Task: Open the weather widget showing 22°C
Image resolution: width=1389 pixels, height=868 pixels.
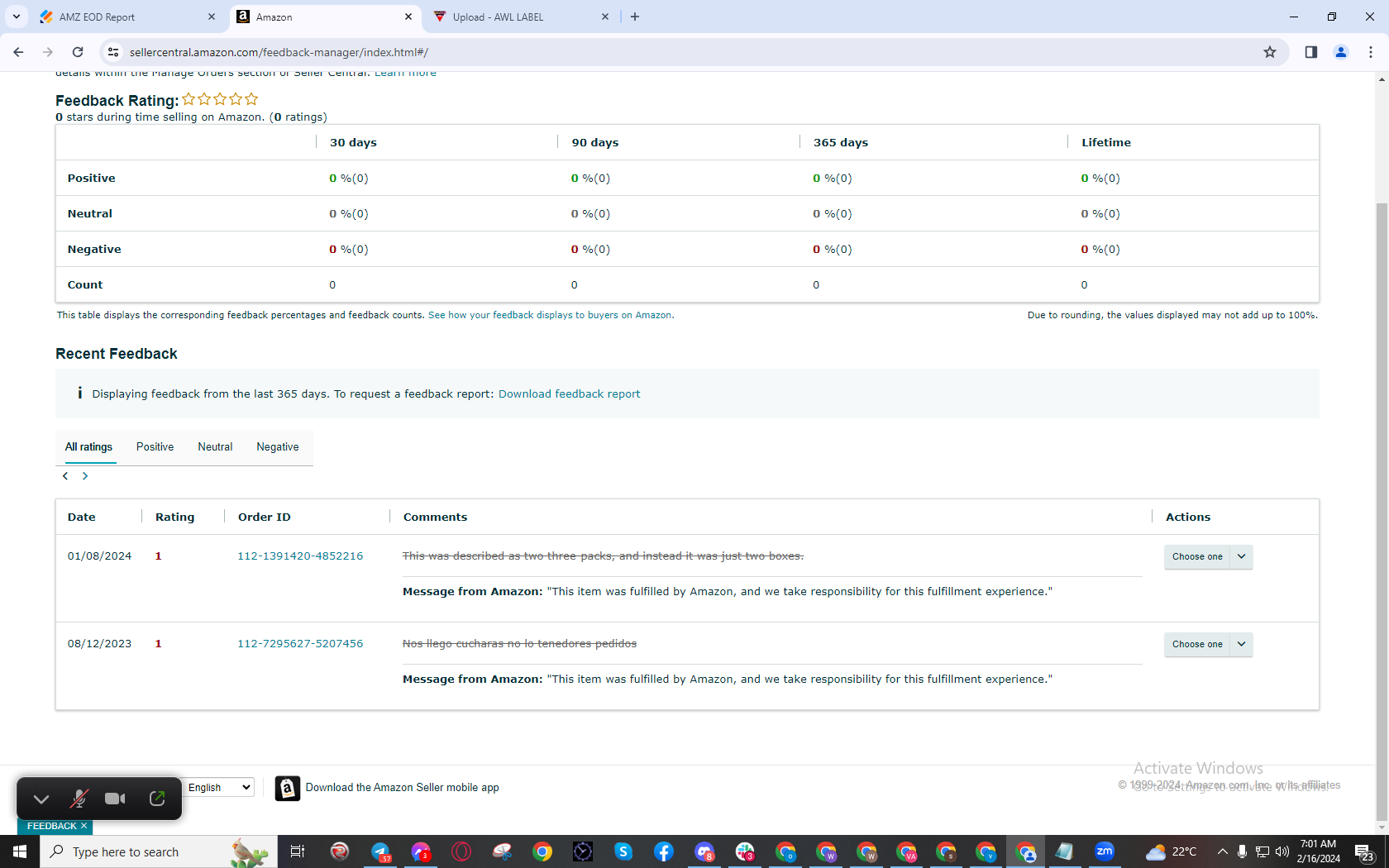Action: pos(1171,851)
